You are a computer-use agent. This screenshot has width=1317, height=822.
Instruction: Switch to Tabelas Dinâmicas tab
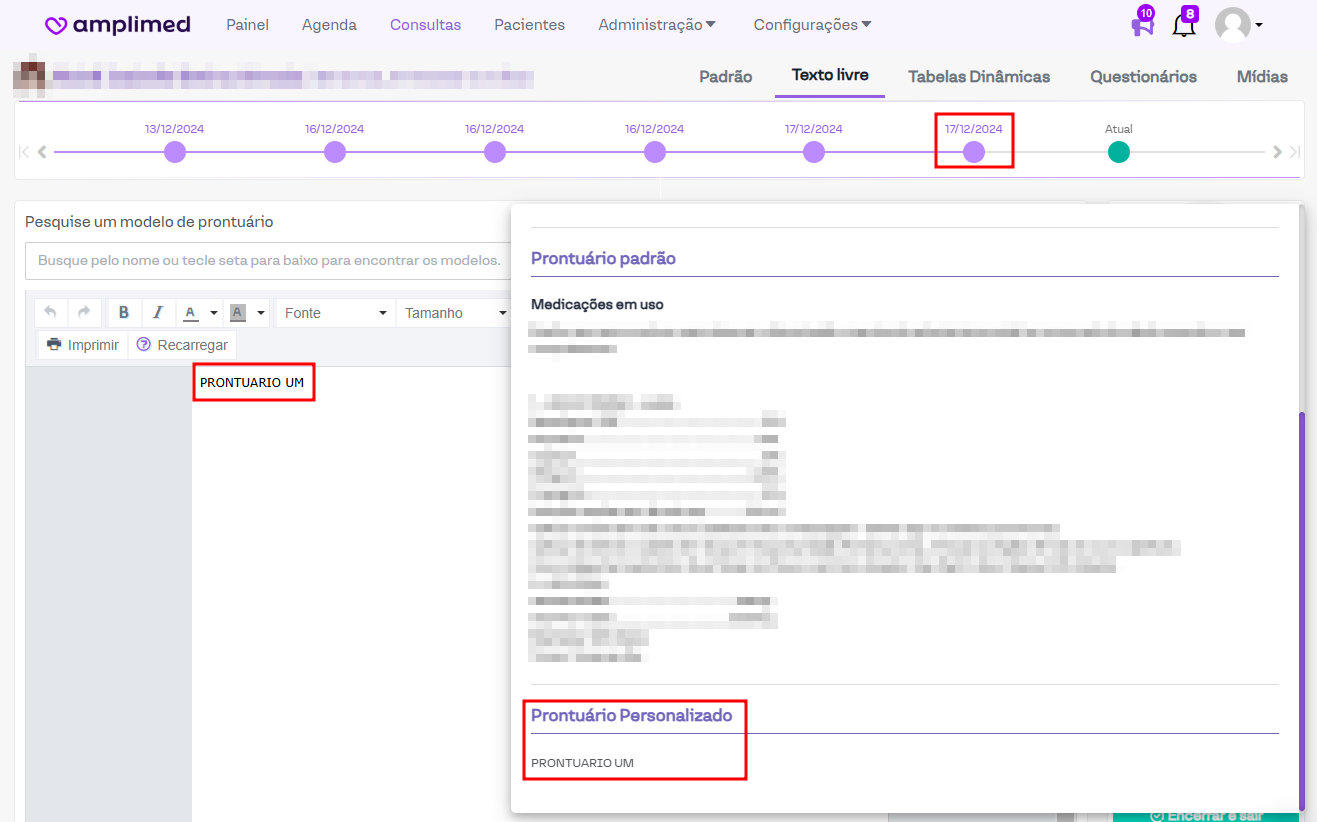click(x=978, y=76)
